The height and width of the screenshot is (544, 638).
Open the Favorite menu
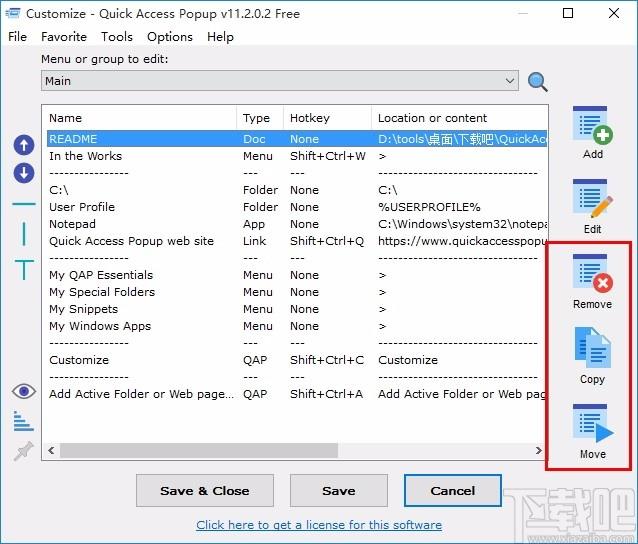[x=64, y=37]
